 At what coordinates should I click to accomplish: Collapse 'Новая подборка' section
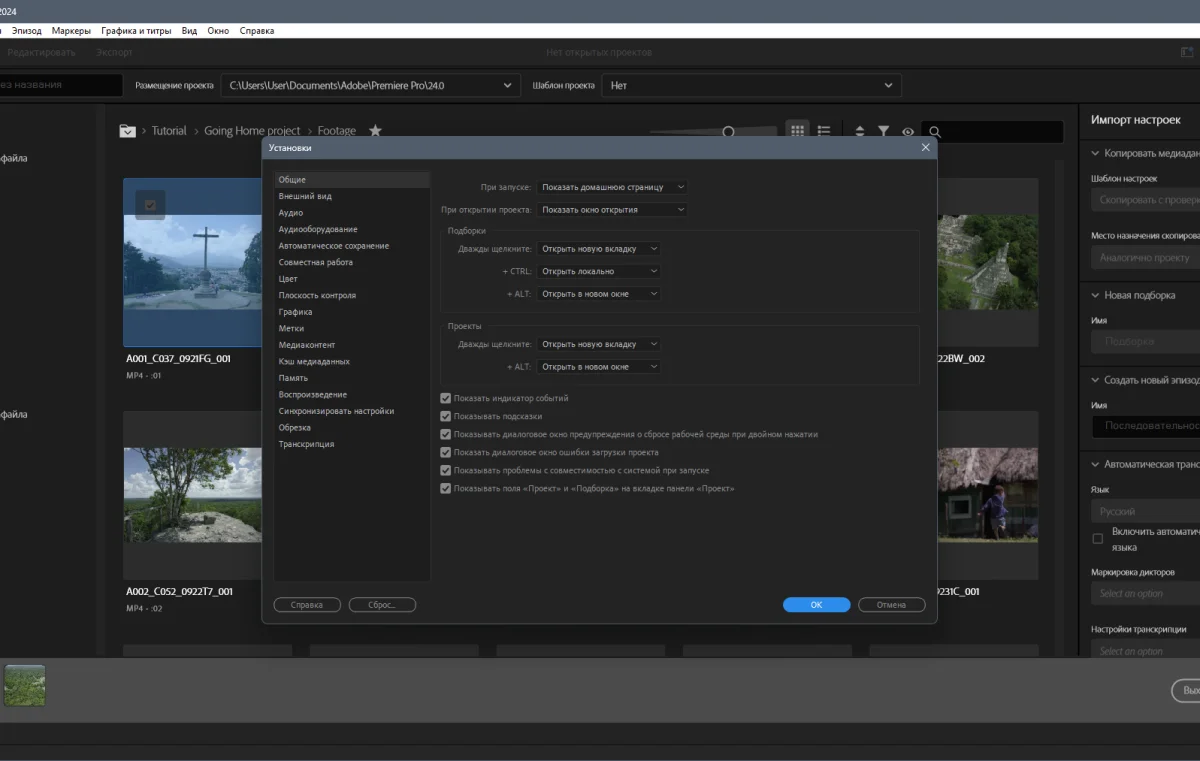click(x=1094, y=296)
